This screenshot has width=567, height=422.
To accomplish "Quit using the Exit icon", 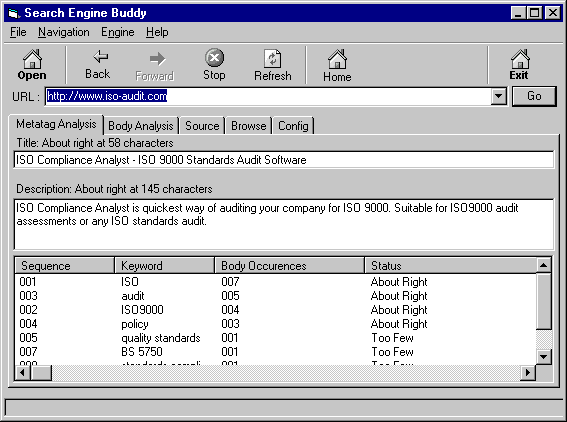I will click(x=520, y=59).
